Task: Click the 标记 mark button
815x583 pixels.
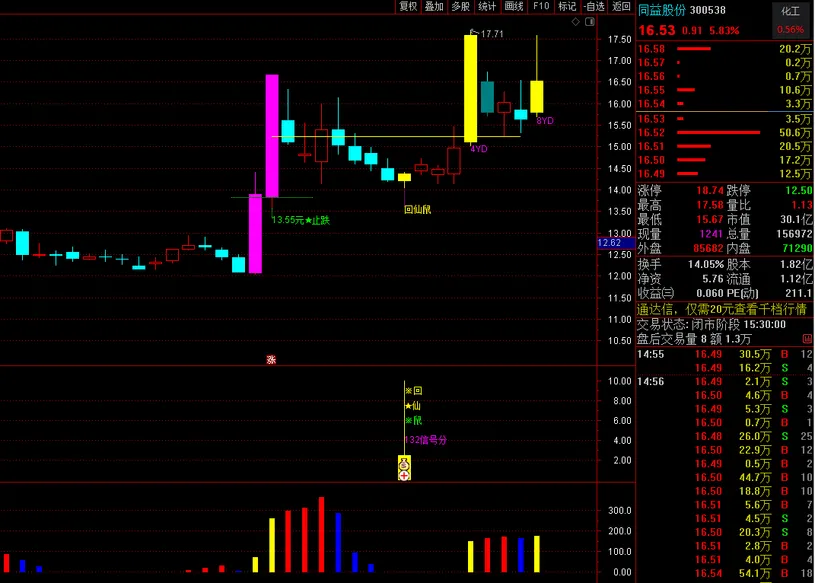Action: tap(567, 6)
